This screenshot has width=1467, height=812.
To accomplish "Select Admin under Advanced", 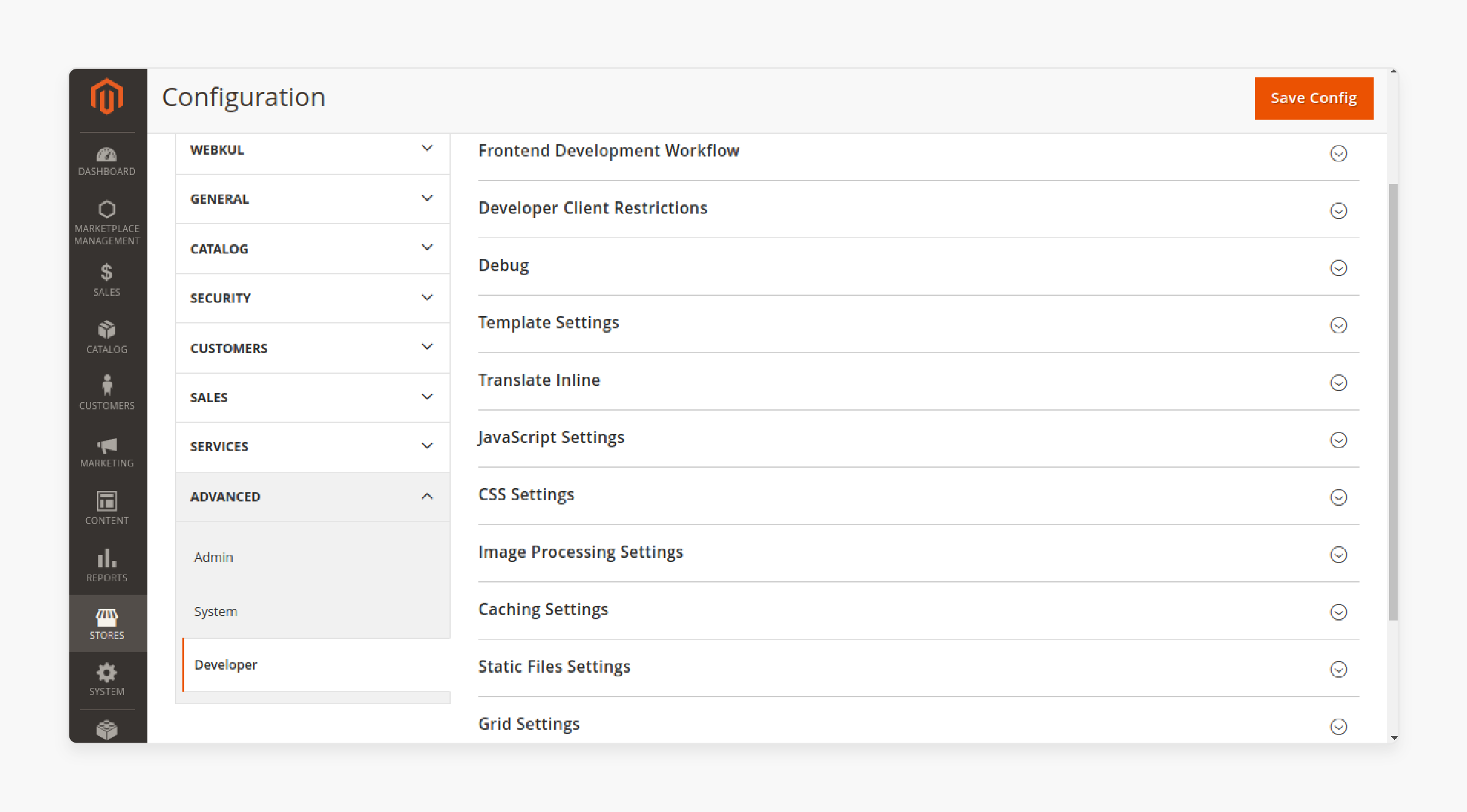I will pos(214,557).
